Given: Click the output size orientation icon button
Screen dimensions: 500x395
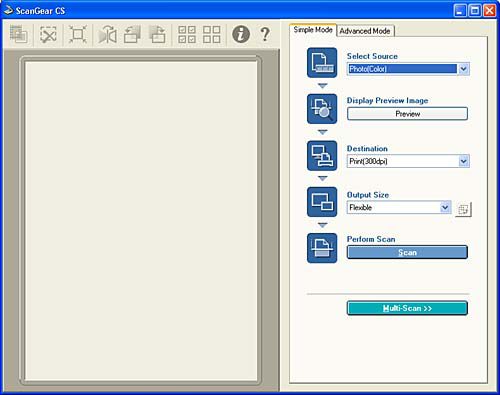Looking at the screenshot, I should [x=463, y=209].
